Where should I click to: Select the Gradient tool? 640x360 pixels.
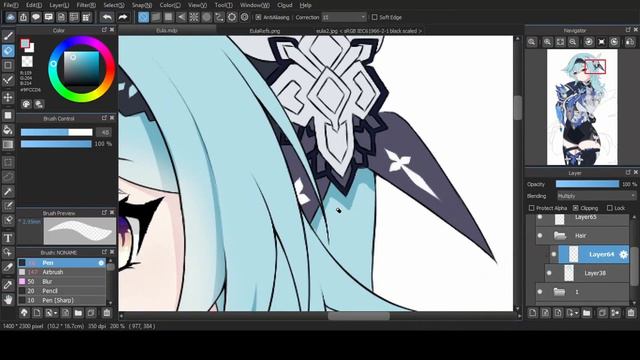tap(8, 144)
